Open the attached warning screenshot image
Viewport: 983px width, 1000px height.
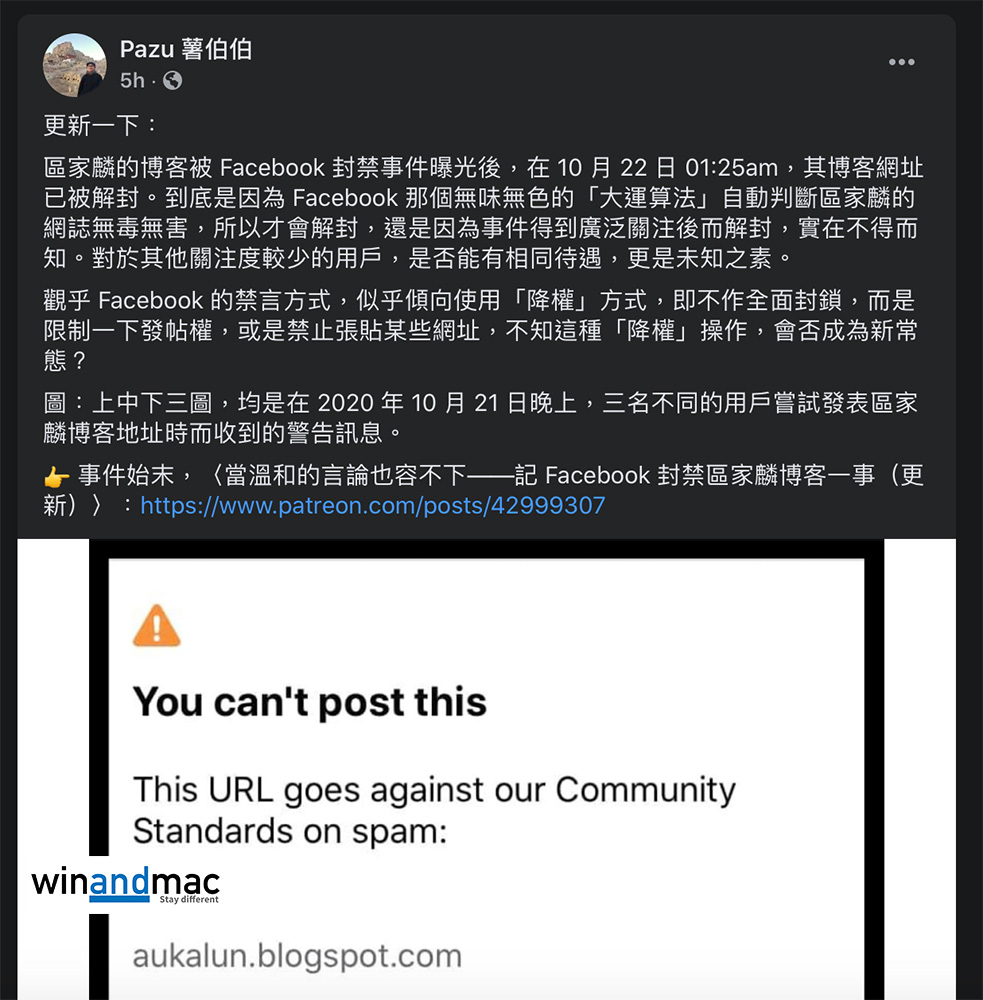pyautogui.click(x=486, y=769)
